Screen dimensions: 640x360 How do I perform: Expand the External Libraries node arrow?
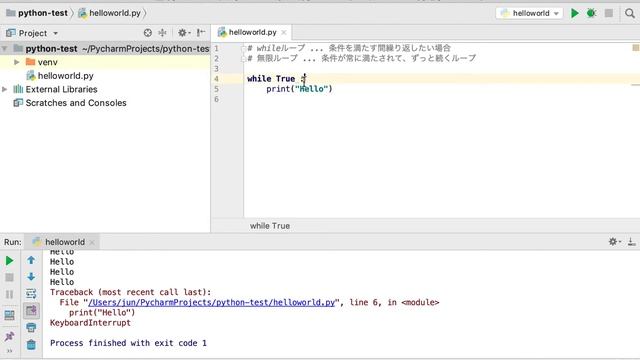tap(4, 89)
